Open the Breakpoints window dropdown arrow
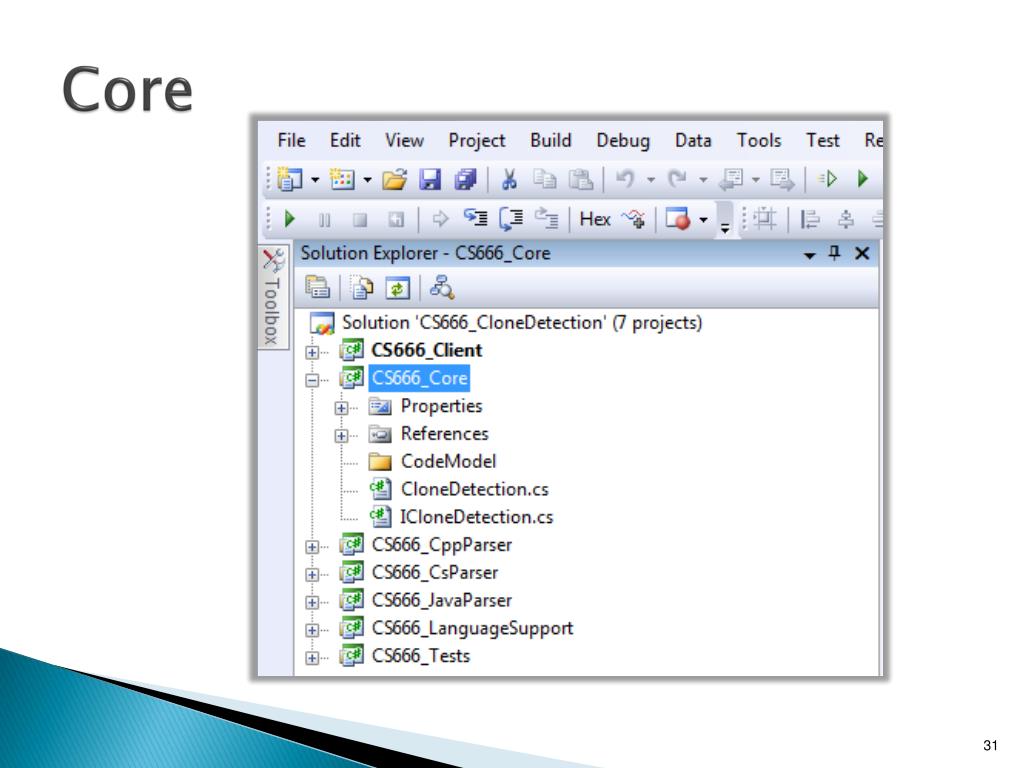Viewport: 1024px width, 768px height. 703,219
